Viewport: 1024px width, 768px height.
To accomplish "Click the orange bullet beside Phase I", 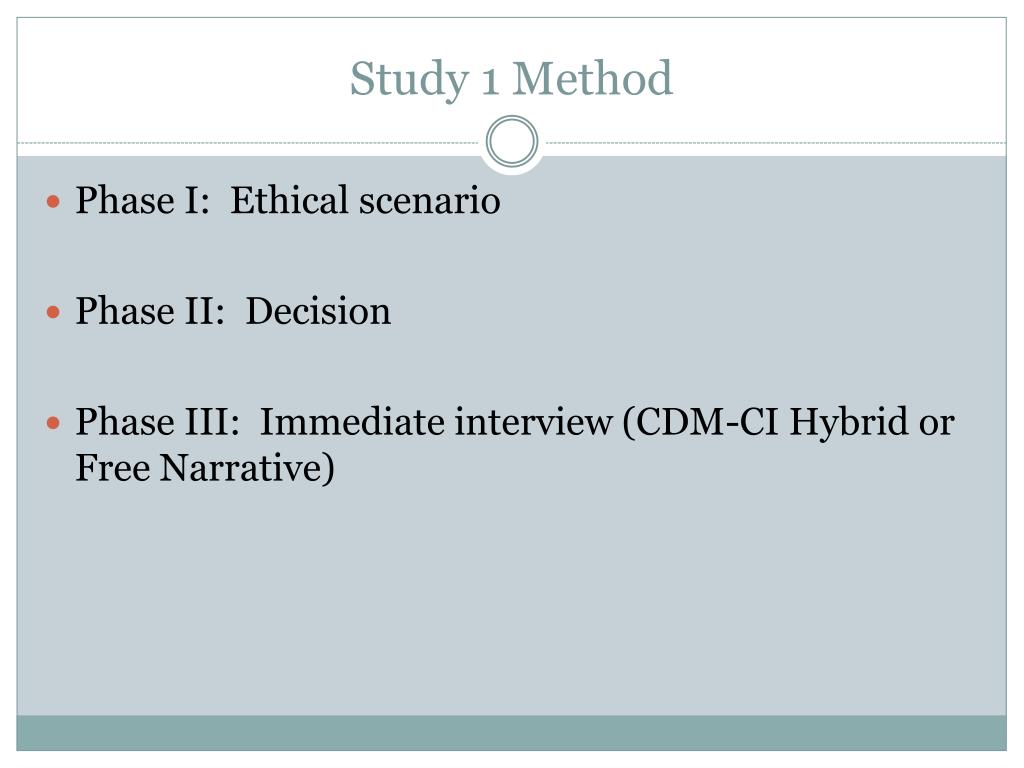I will pos(54,201).
